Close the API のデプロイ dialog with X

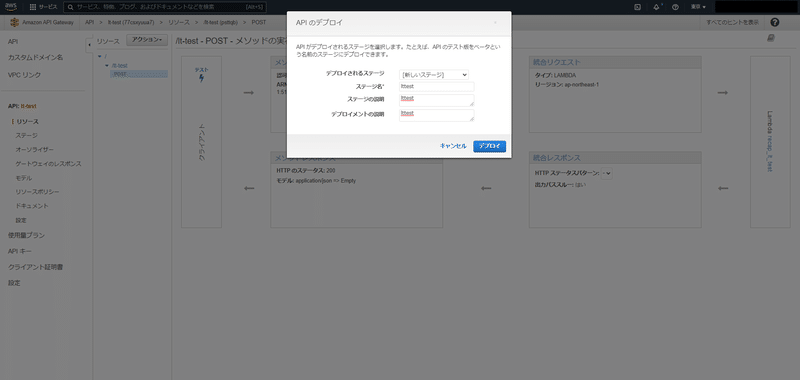click(x=495, y=22)
